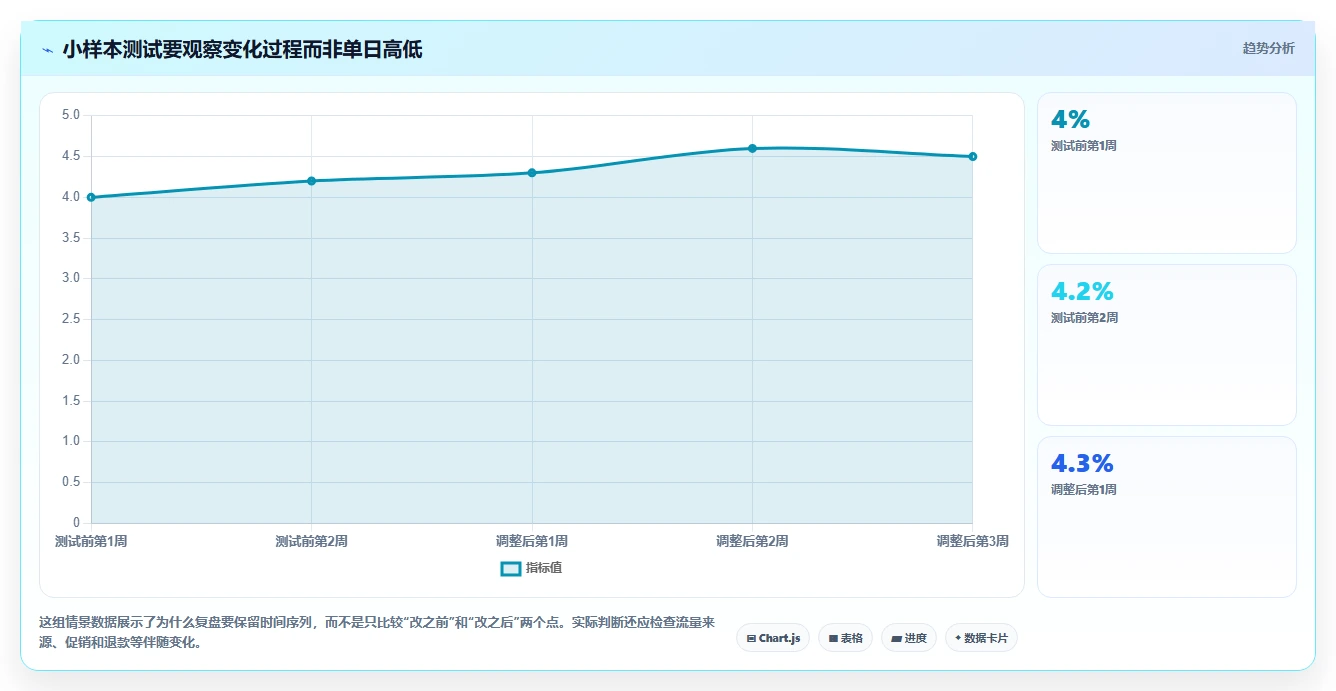The width and height of the screenshot is (1336, 691).
Task: Select the 进度 tag
Action: [908, 638]
